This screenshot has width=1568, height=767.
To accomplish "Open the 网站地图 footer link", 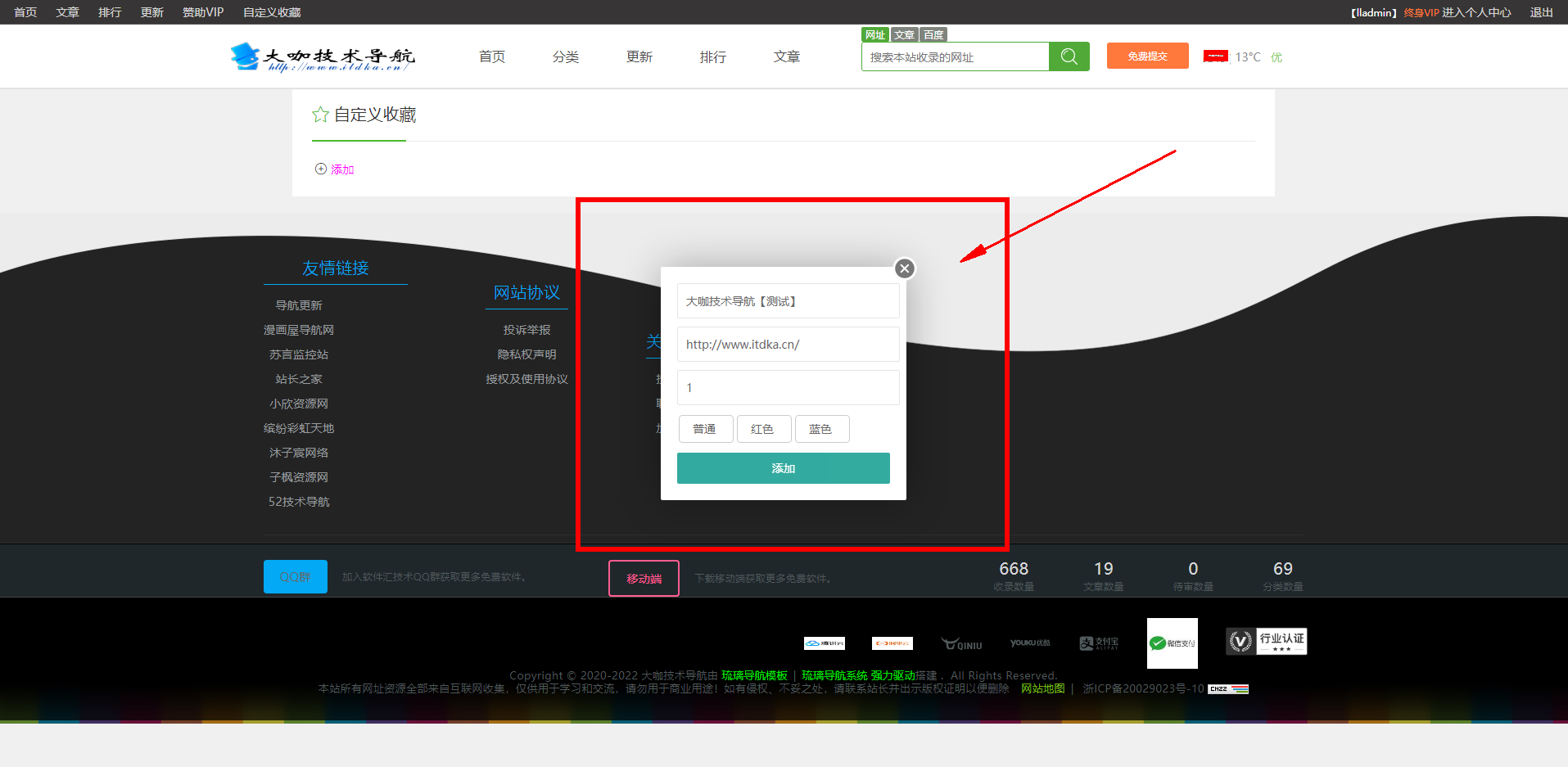I will click(1042, 688).
